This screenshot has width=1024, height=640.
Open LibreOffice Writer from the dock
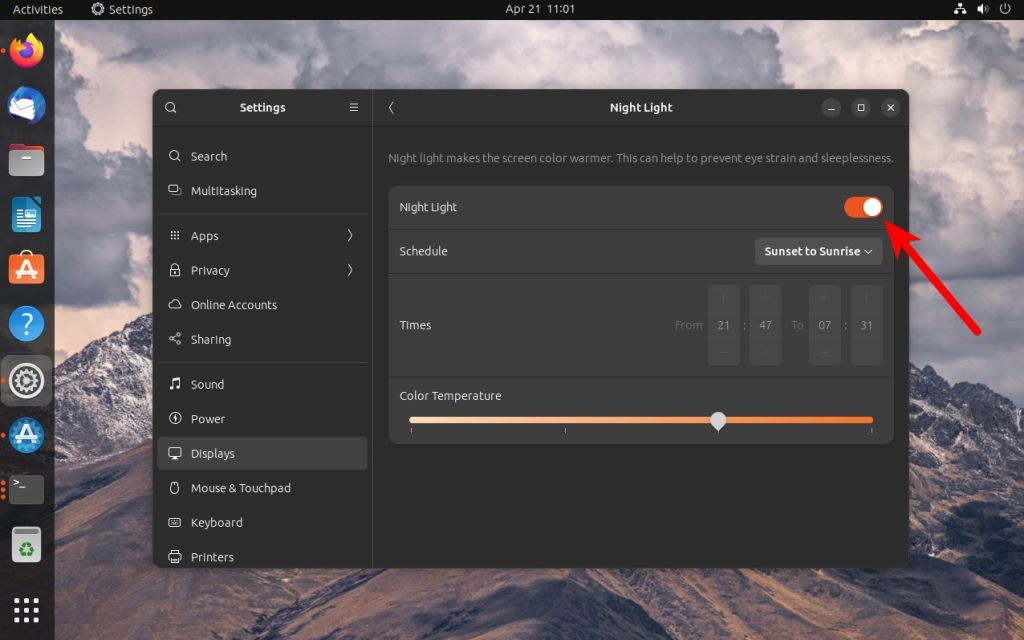tap(26, 214)
